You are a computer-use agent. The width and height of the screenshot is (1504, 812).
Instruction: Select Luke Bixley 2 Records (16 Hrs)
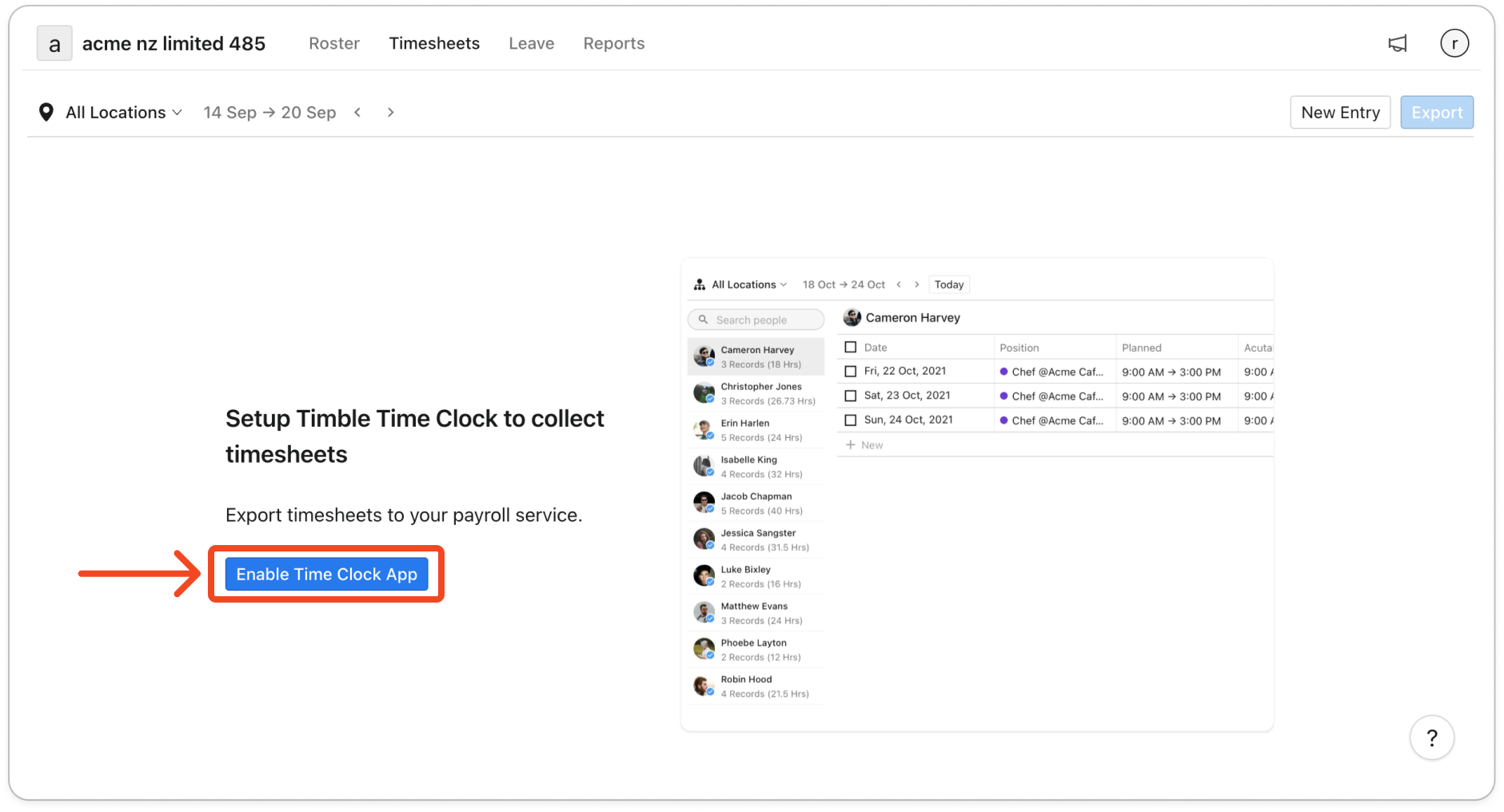(756, 576)
